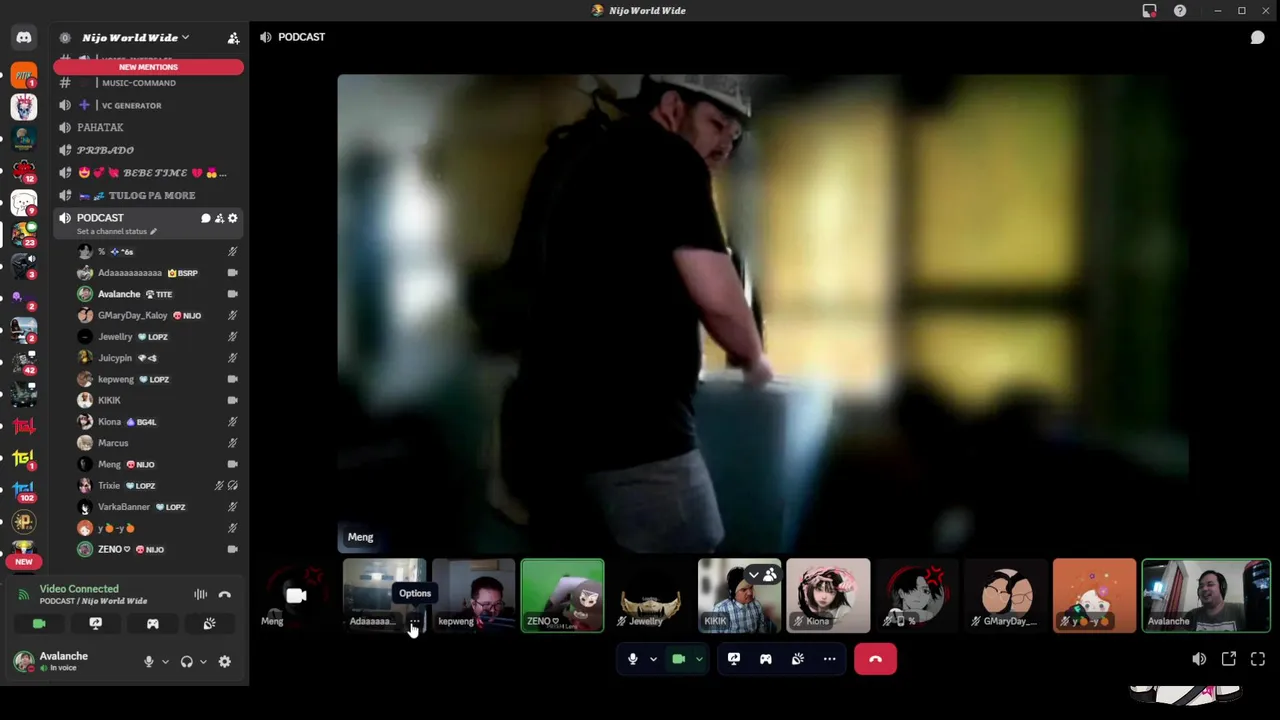Image resolution: width=1280 pixels, height=720 pixels.
Task: Focus the KIKIK video tile
Action: [x=739, y=596]
